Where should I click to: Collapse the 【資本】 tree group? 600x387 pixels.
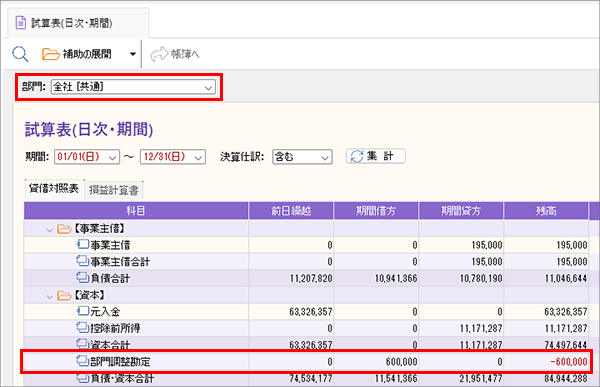tap(49, 296)
